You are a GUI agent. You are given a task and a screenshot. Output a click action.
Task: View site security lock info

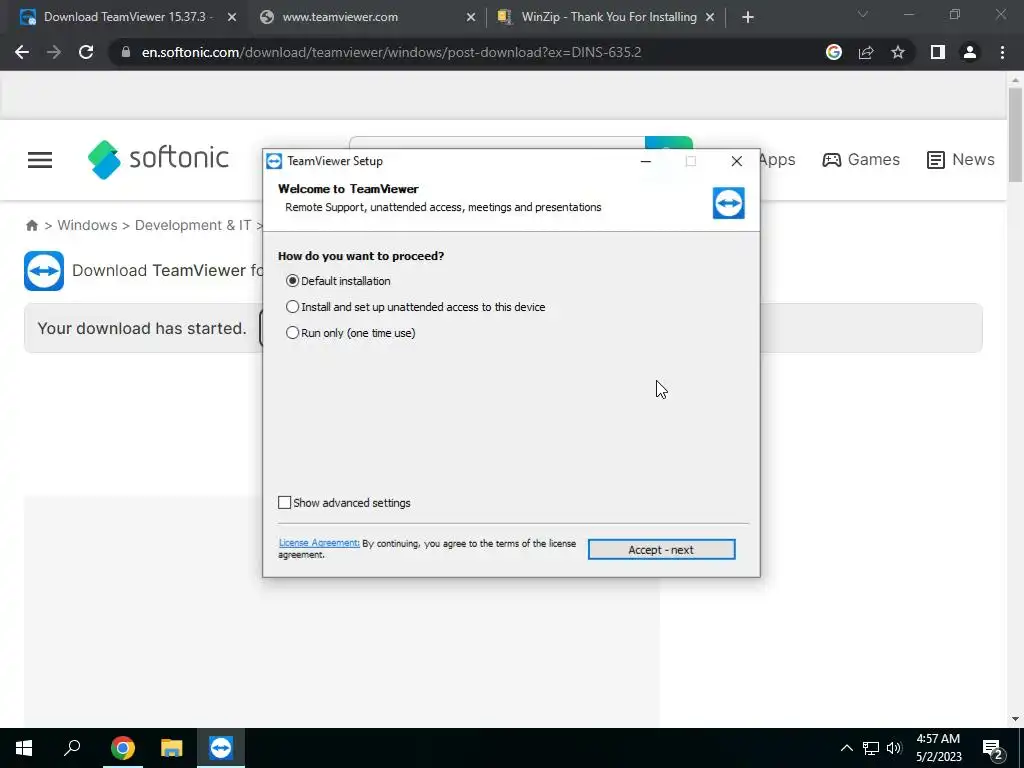pos(126,52)
